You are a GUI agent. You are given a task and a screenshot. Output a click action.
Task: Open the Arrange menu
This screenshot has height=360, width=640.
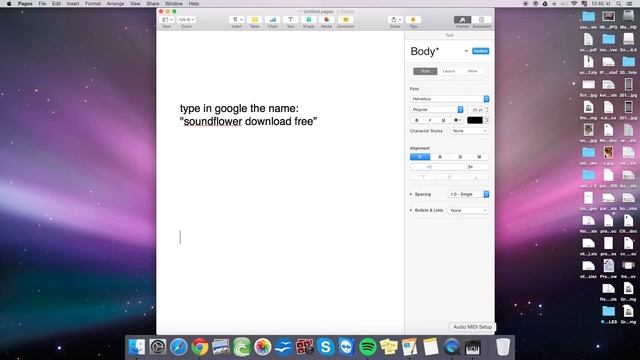(115, 4)
